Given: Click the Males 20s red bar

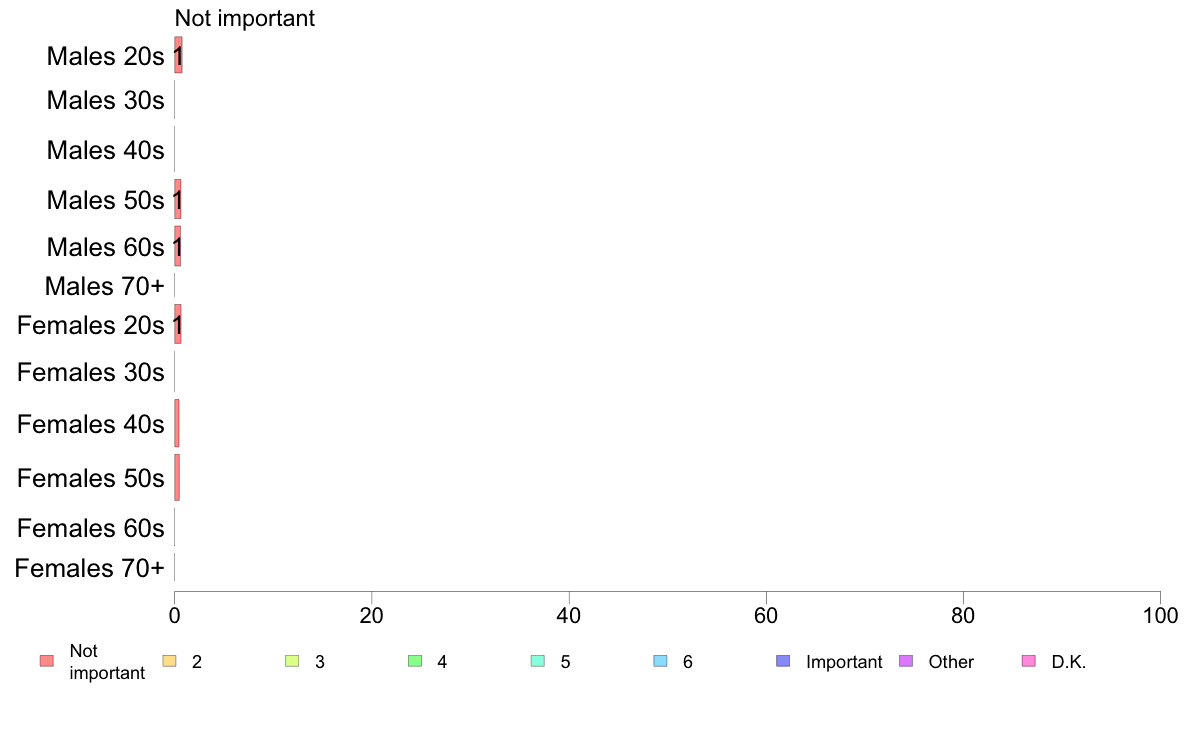Looking at the screenshot, I should coord(178,55).
